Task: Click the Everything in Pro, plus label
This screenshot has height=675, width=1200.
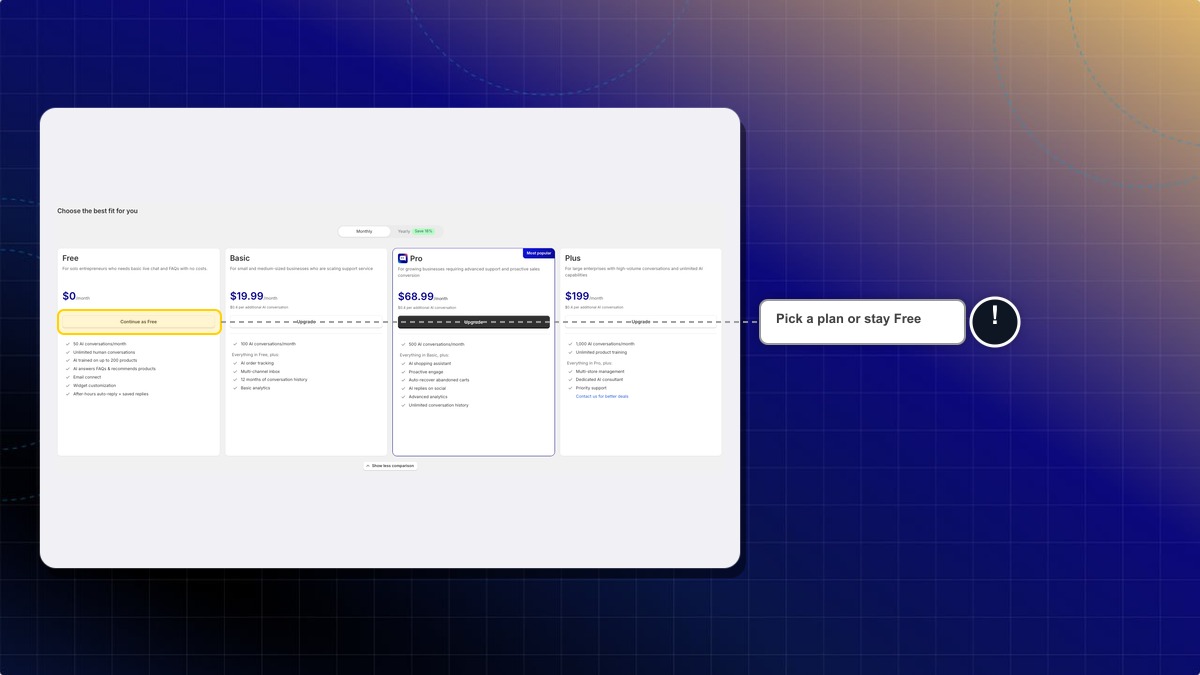Action: (x=589, y=363)
